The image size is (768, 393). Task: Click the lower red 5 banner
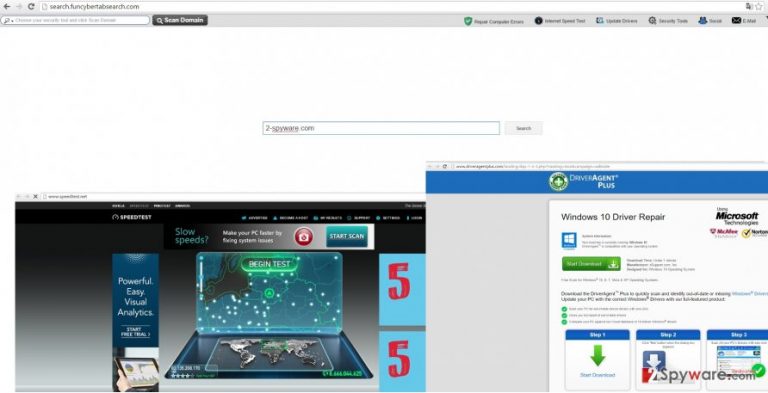tap(402, 362)
